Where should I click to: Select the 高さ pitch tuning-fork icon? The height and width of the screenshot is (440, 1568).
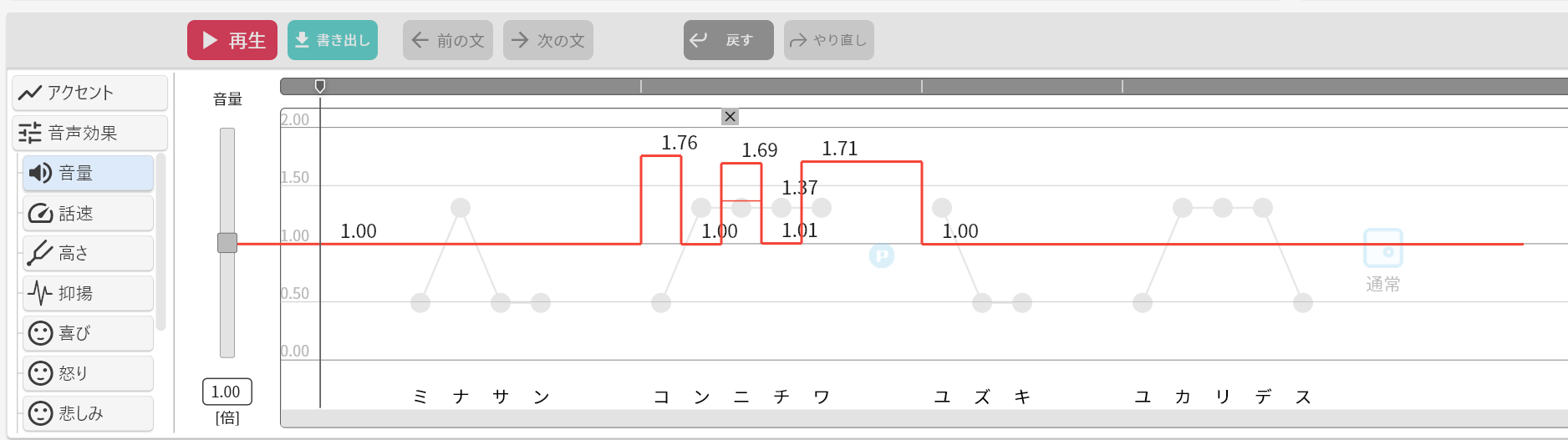click(x=40, y=253)
